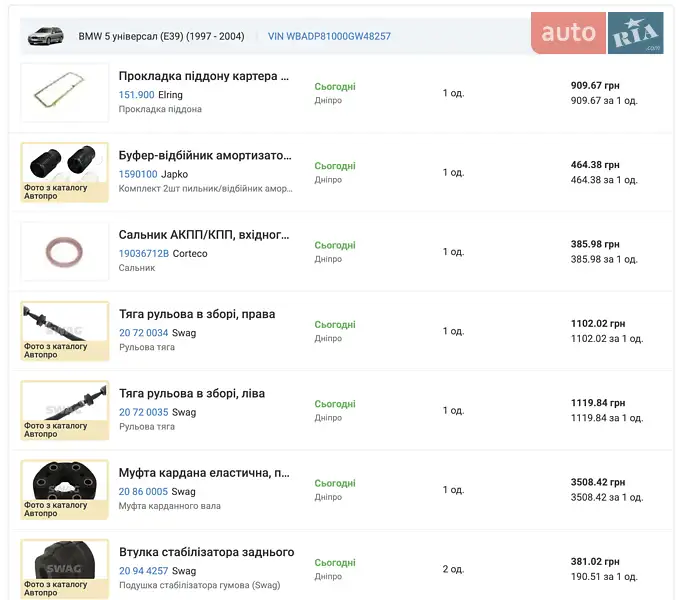Screen dimensions: 676x600
Task: View the left steering rod photo
Action: coord(64,410)
